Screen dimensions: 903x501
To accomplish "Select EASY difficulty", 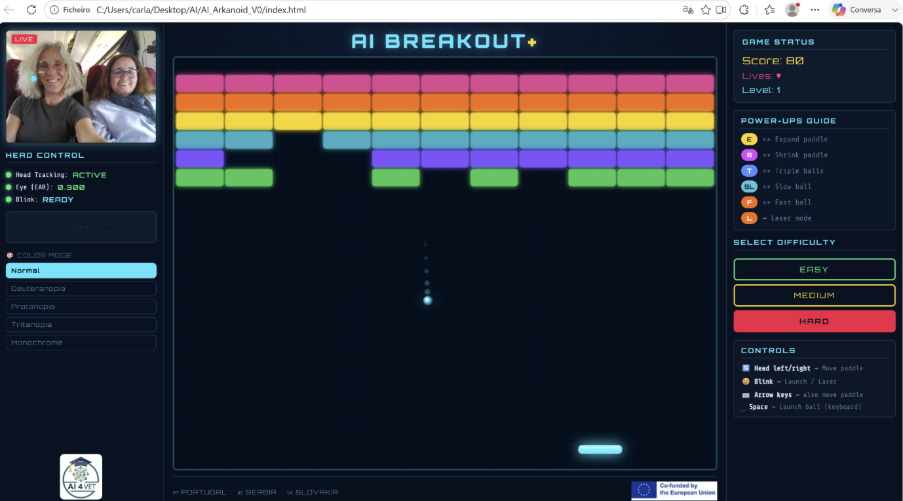I will 814,270.
